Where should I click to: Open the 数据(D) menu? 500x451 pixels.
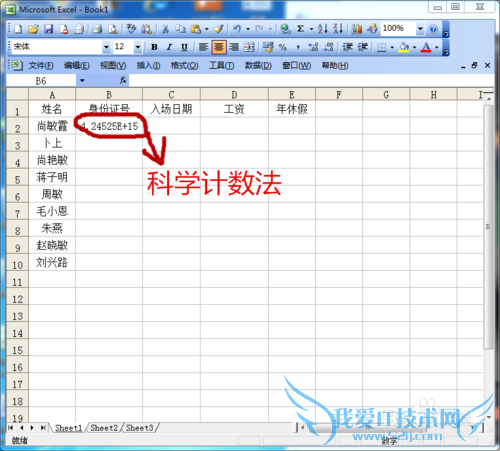258,66
